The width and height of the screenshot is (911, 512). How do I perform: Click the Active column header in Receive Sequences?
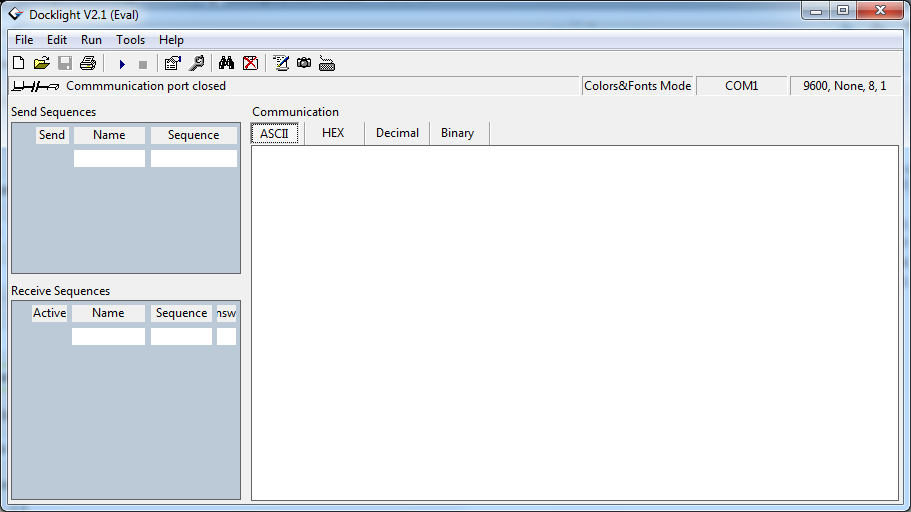tap(49, 313)
